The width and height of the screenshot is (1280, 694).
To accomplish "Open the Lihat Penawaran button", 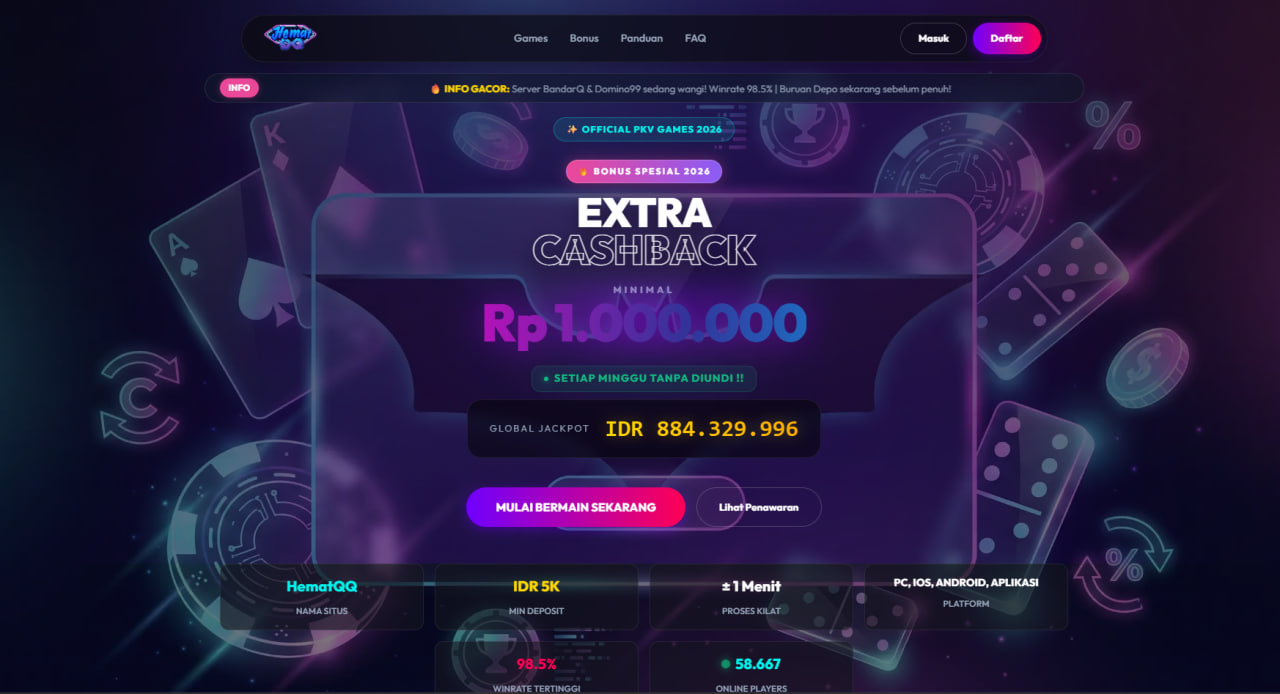I will click(x=759, y=507).
